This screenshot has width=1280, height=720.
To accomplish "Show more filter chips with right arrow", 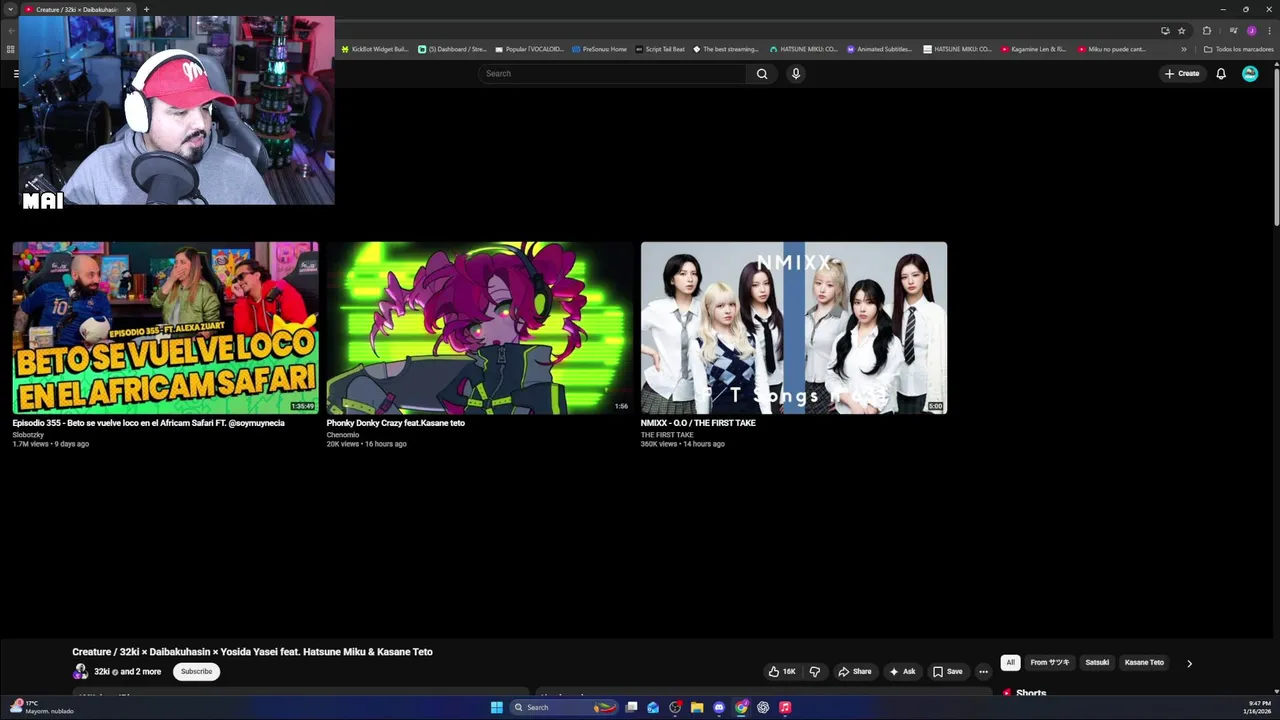I will pos(1189,663).
